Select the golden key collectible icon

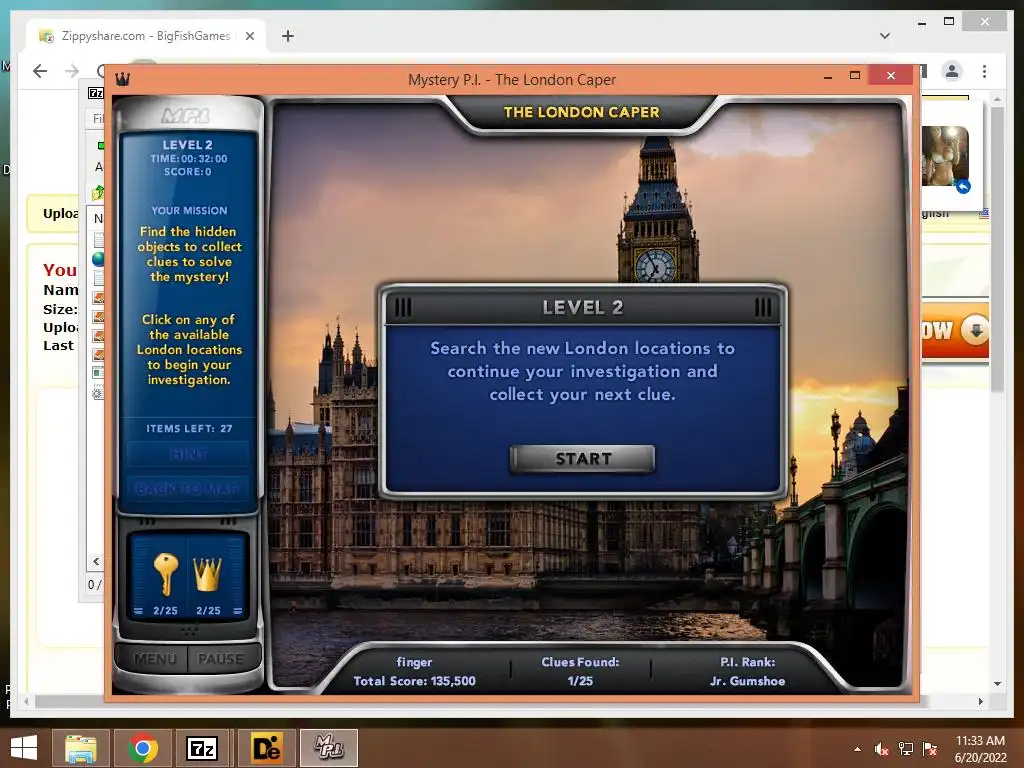(x=165, y=574)
